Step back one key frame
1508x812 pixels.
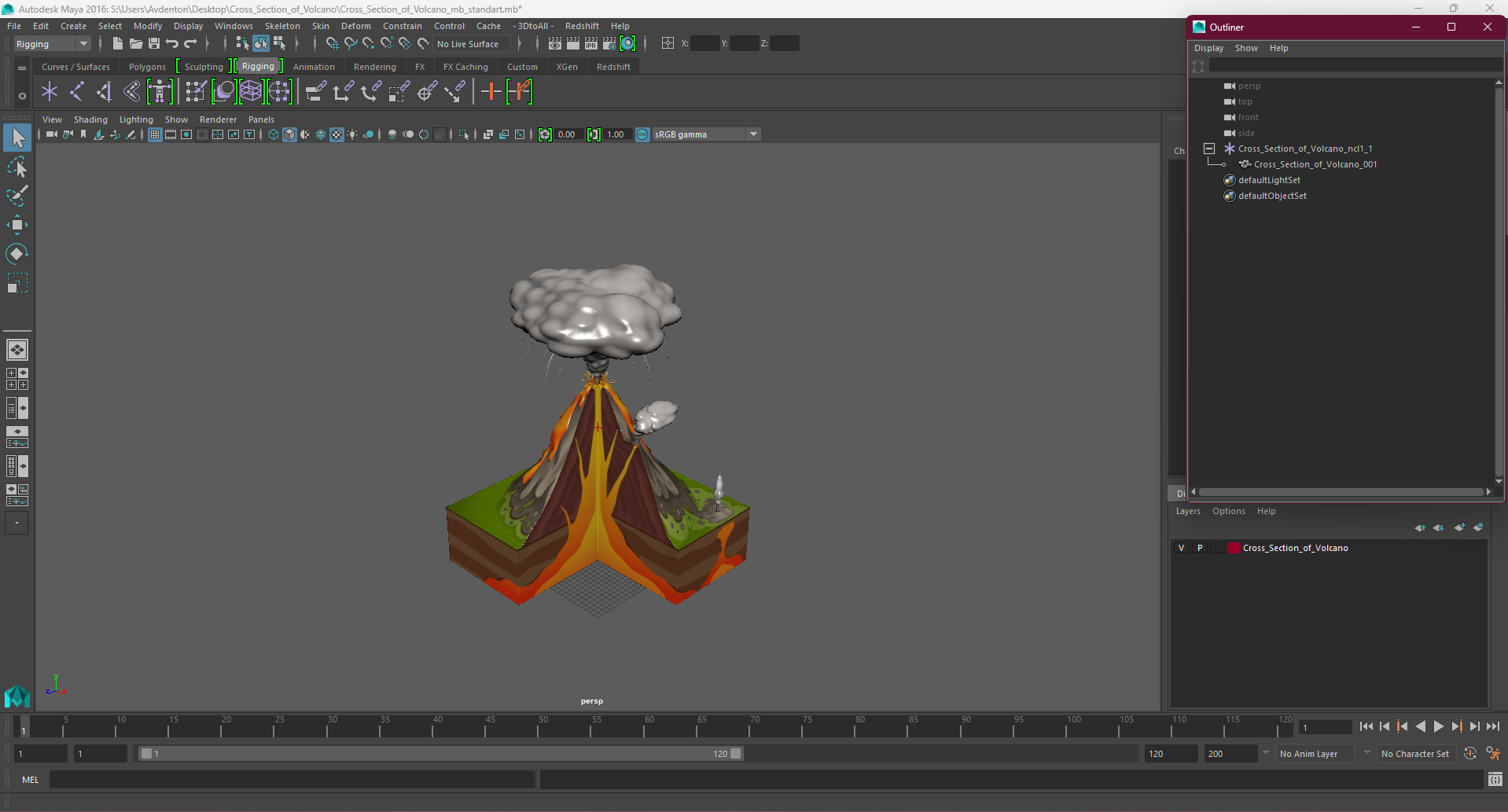pyautogui.click(x=1403, y=727)
